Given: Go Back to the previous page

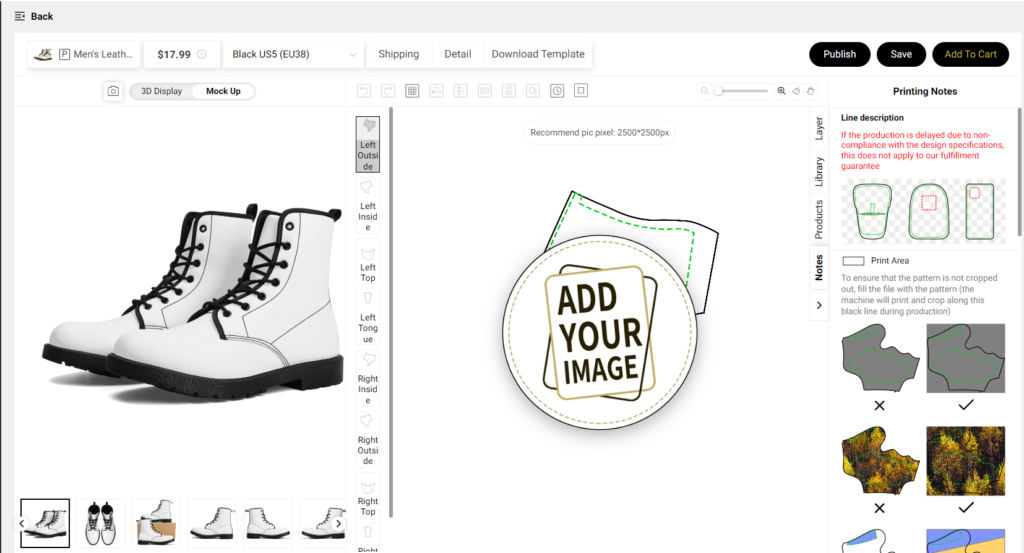Looking at the screenshot, I should 42,16.
